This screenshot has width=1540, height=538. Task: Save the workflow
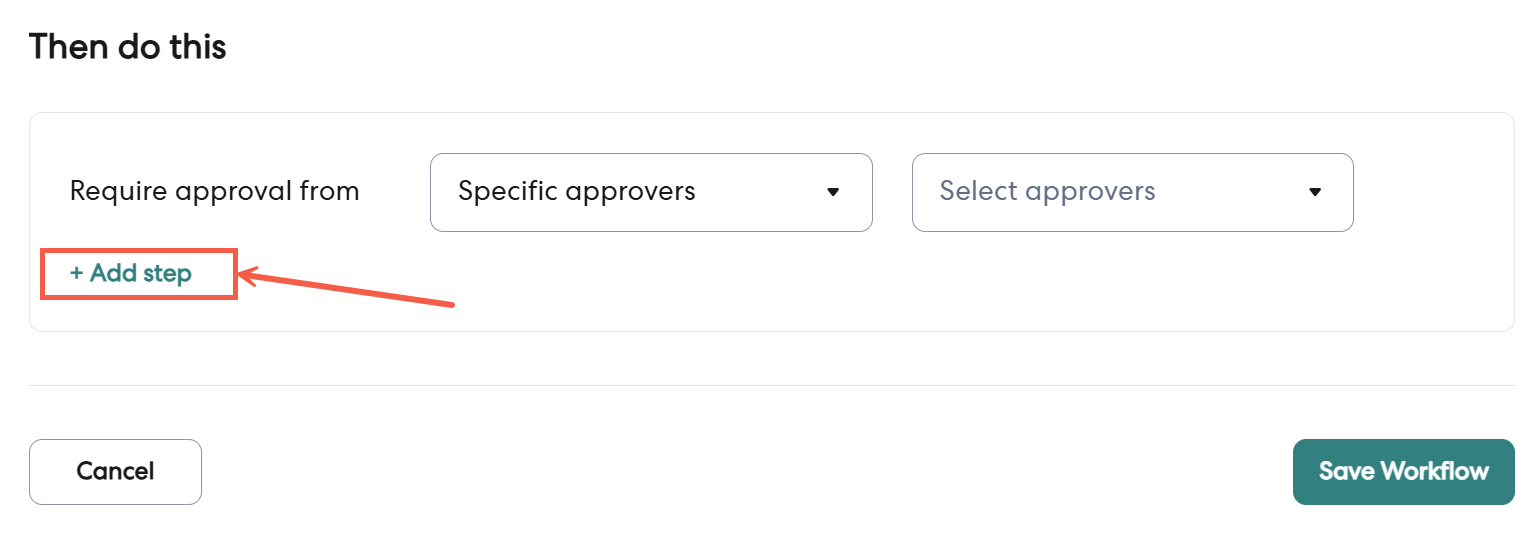[x=1403, y=471]
